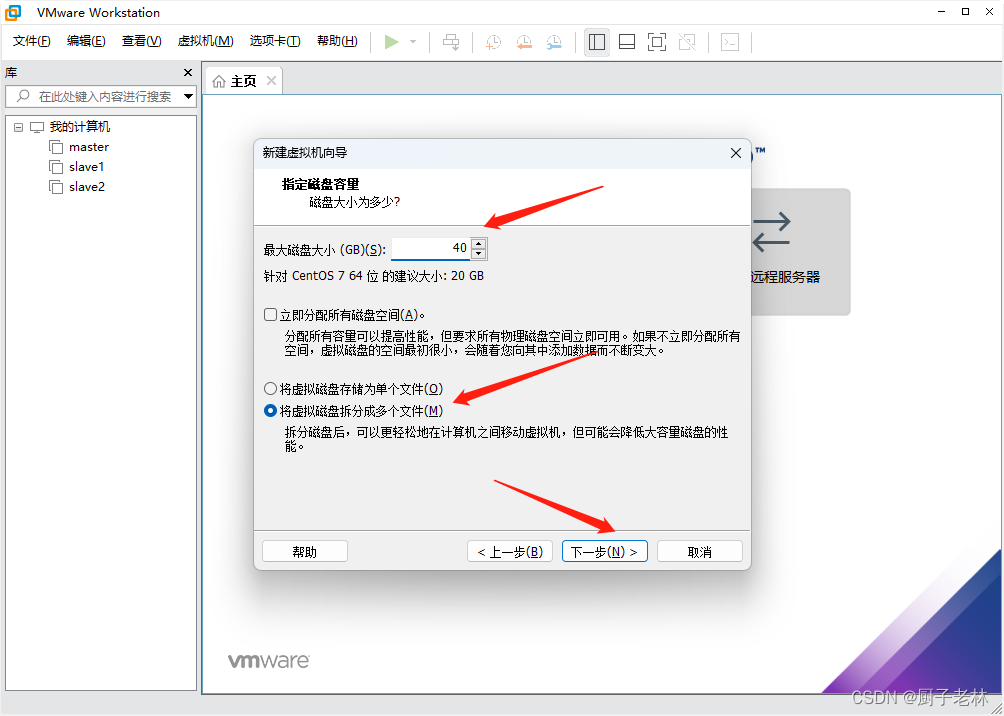The width and height of the screenshot is (1004, 716).
Task: Click the slave2 VM icon
Action: pyautogui.click(x=56, y=187)
